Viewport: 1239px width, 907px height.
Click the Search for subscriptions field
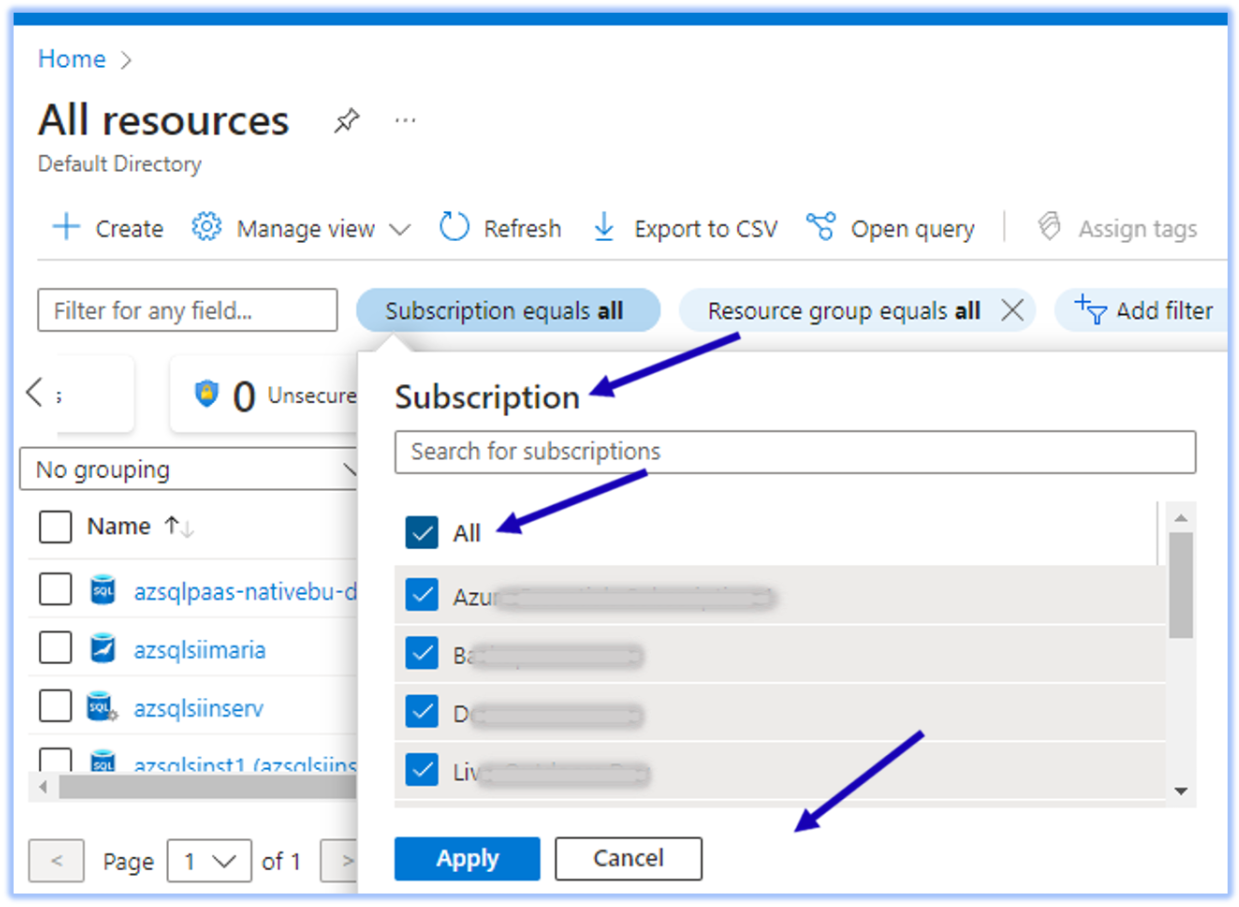click(795, 452)
